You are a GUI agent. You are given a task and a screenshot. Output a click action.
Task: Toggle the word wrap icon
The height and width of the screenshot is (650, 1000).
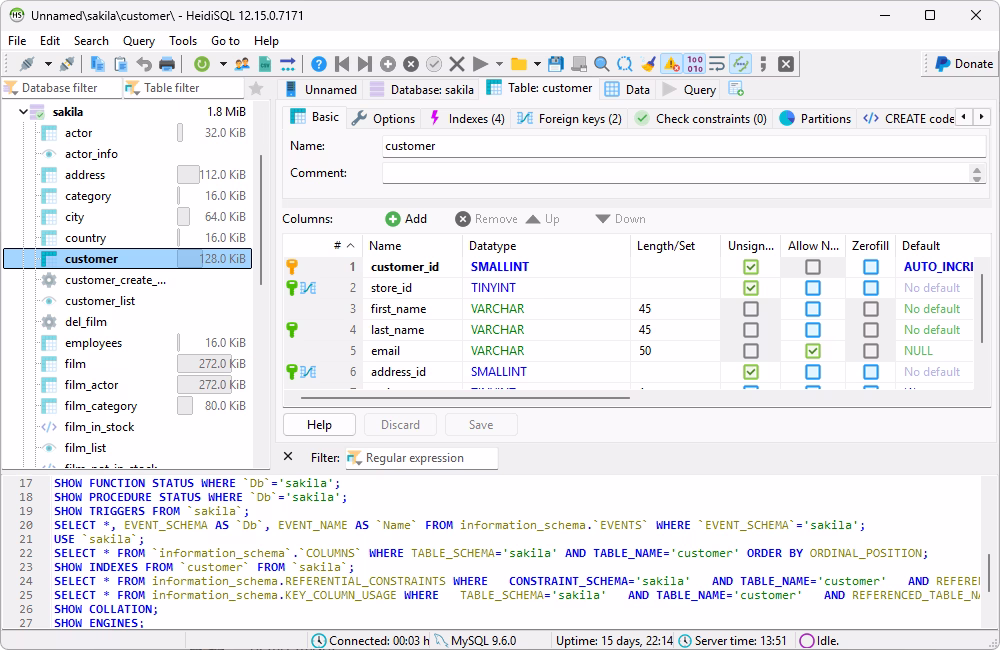click(x=717, y=64)
